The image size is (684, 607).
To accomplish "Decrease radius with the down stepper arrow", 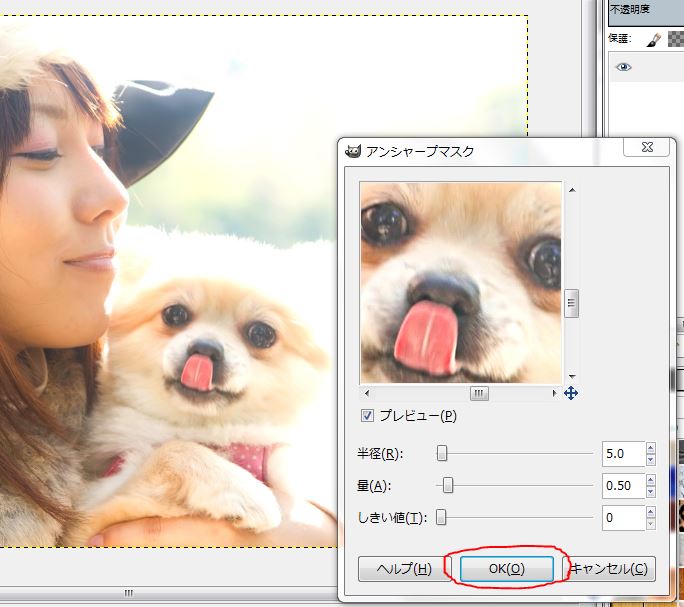I will [651, 460].
